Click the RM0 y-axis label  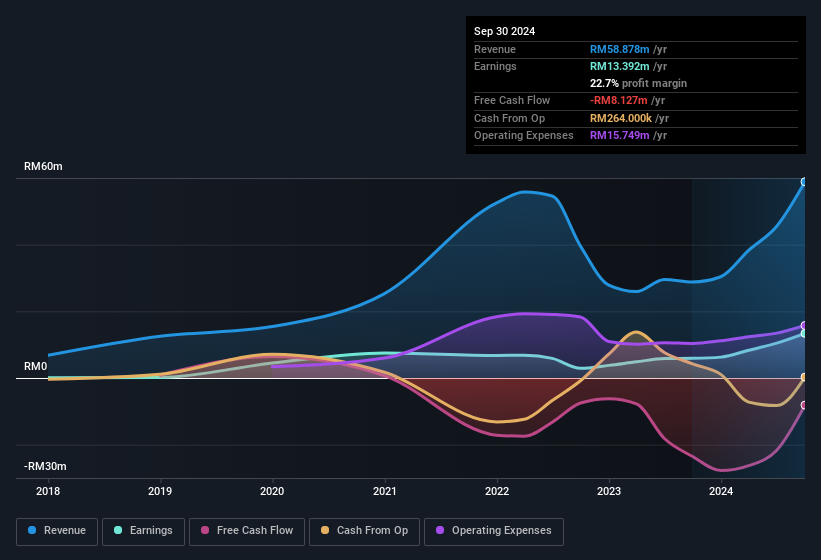coord(36,366)
